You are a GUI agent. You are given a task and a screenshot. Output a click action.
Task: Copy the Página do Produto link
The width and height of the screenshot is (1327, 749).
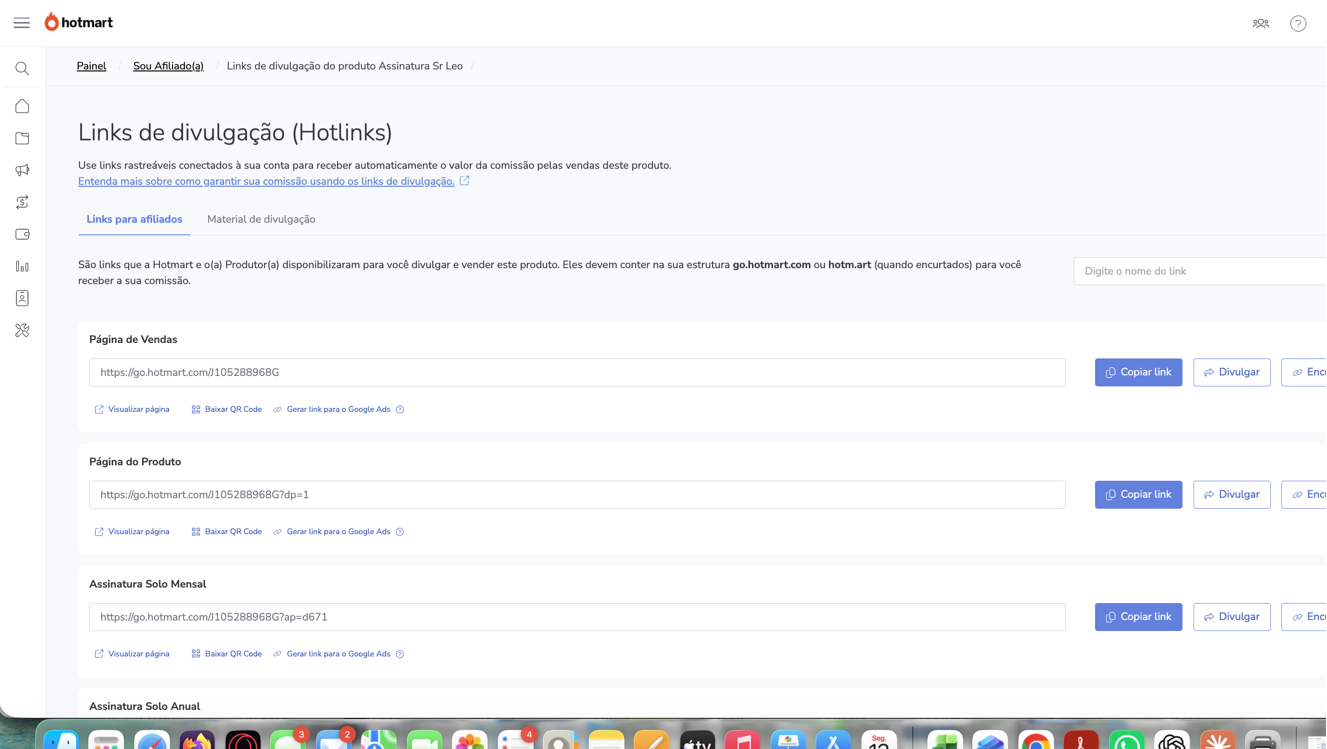[1138, 494]
